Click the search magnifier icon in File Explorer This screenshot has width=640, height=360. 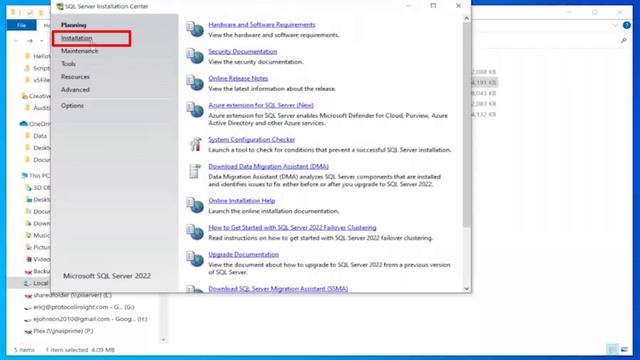[x=623, y=40]
